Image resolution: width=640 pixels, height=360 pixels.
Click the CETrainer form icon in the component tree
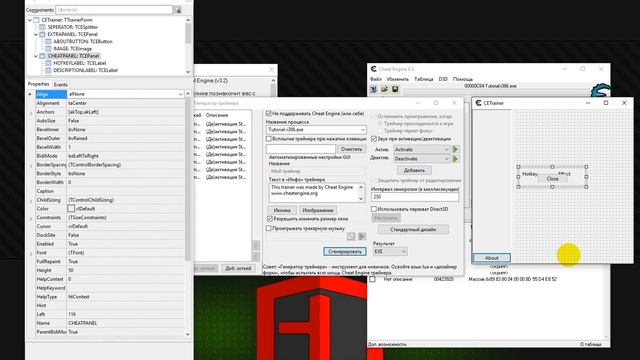[37, 20]
